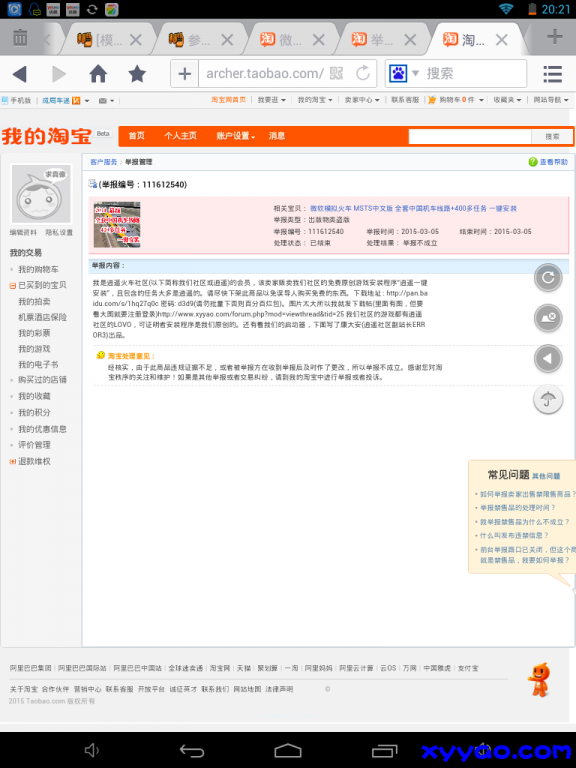Expand 我的淘宝 top bar dropdown
576x768 pixels.
[315, 100]
